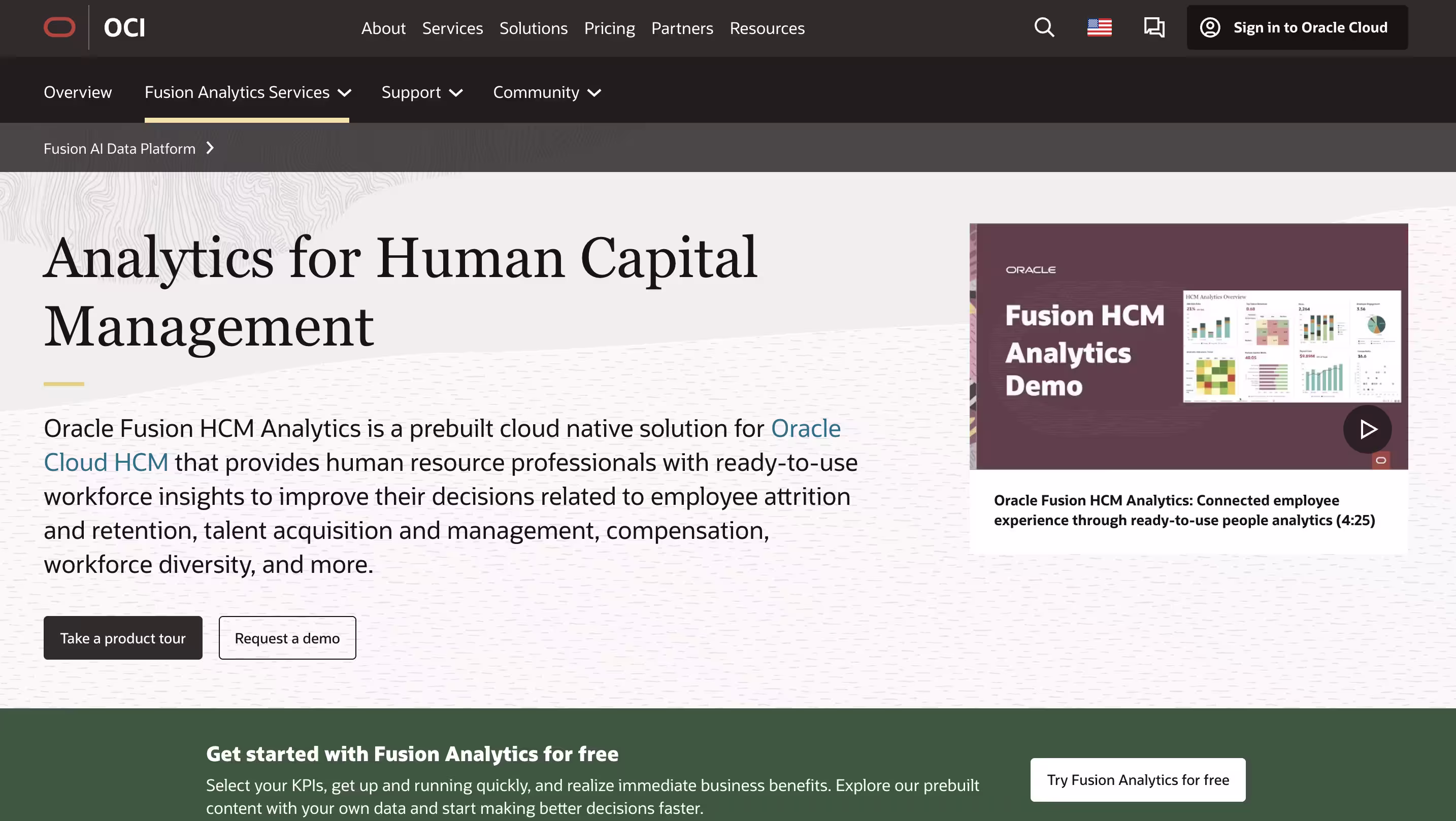The image size is (1456, 821).
Task: Select the Solutions navigation item
Action: pyautogui.click(x=533, y=28)
